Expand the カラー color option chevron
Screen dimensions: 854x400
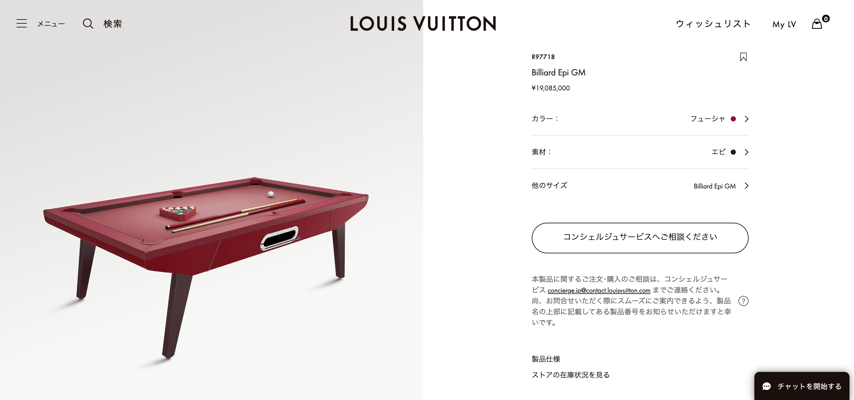tap(746, 119)
